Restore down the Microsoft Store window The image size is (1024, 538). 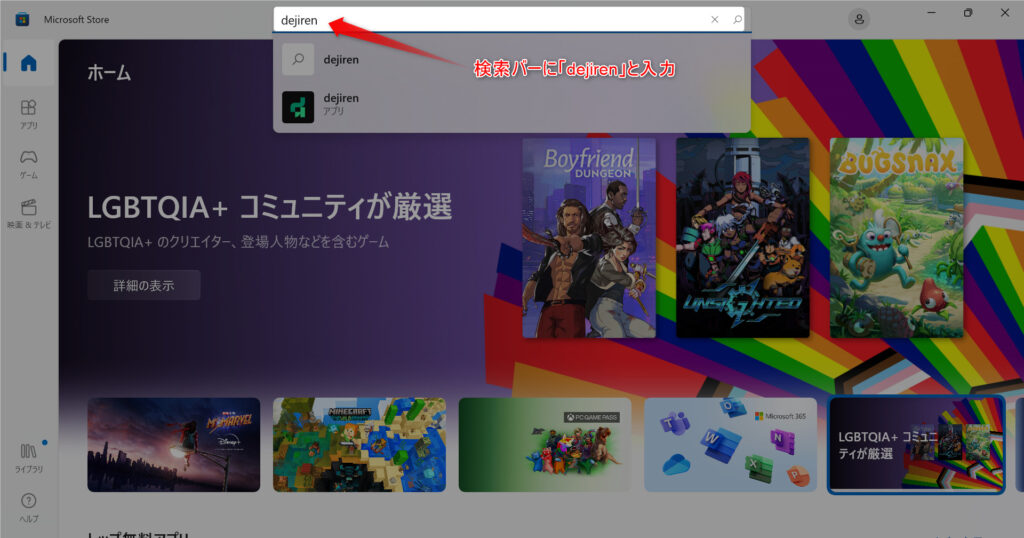[968, 12]
